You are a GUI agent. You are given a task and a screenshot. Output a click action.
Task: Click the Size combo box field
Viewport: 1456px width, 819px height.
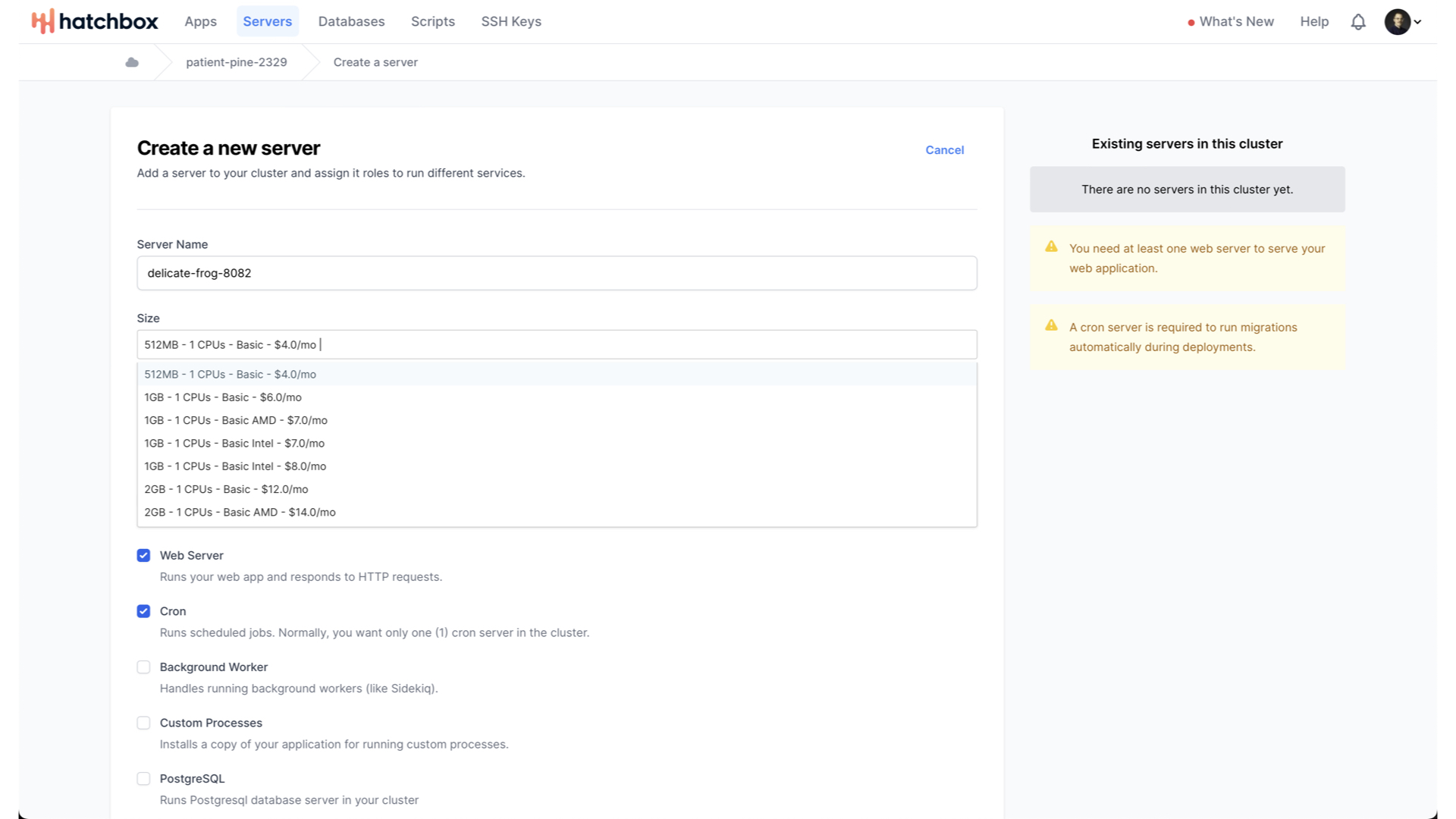(x=557, y=344)
